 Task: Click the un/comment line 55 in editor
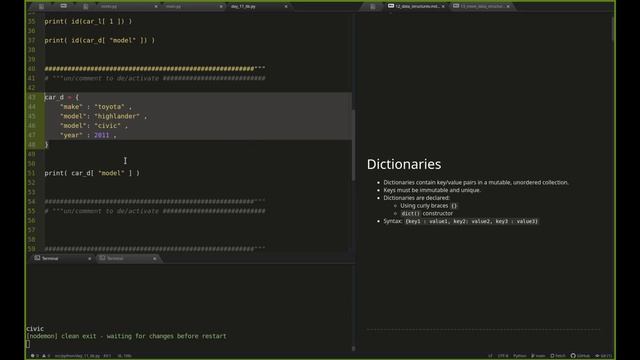click(155, 211)
